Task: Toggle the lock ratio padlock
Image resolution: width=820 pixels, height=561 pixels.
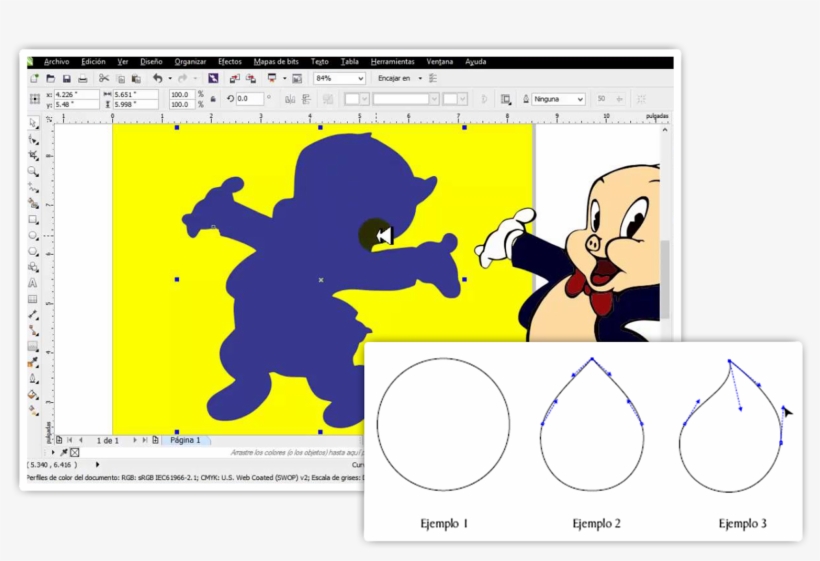Action: pos(213,99)
